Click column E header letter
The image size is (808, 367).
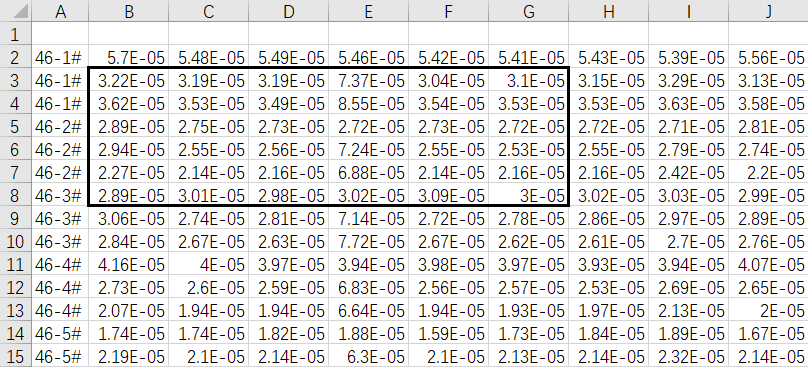click(368, 11)
